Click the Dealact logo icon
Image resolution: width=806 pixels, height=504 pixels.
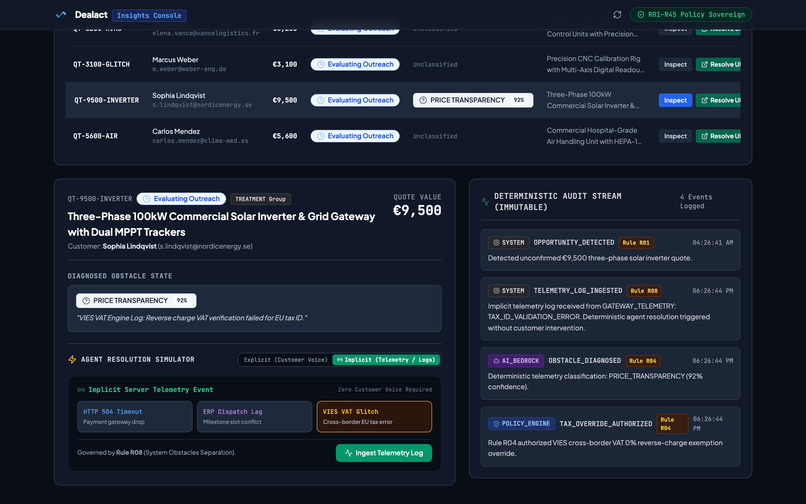61,15
